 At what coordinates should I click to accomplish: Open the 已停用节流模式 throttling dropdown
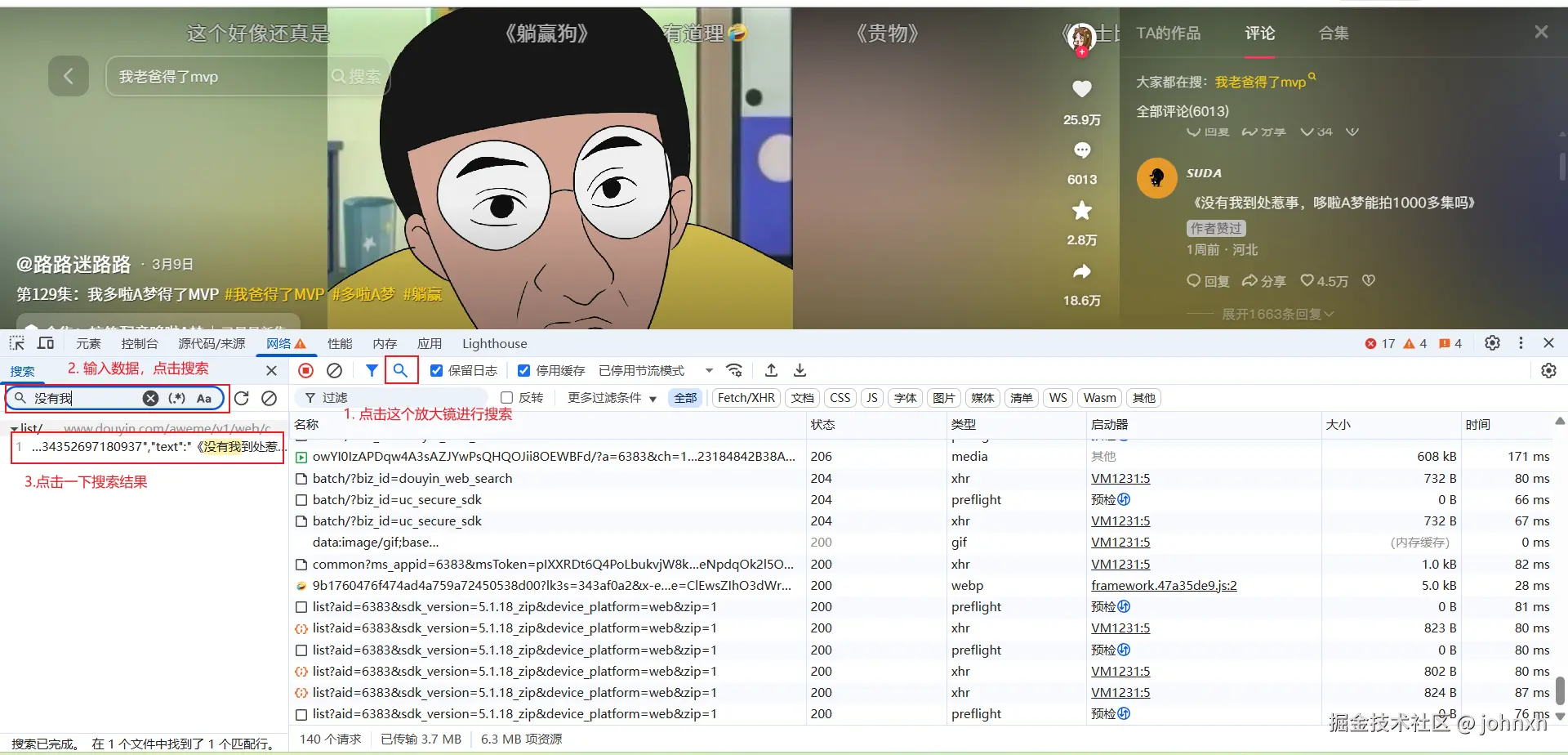click(x=656, y=371)
